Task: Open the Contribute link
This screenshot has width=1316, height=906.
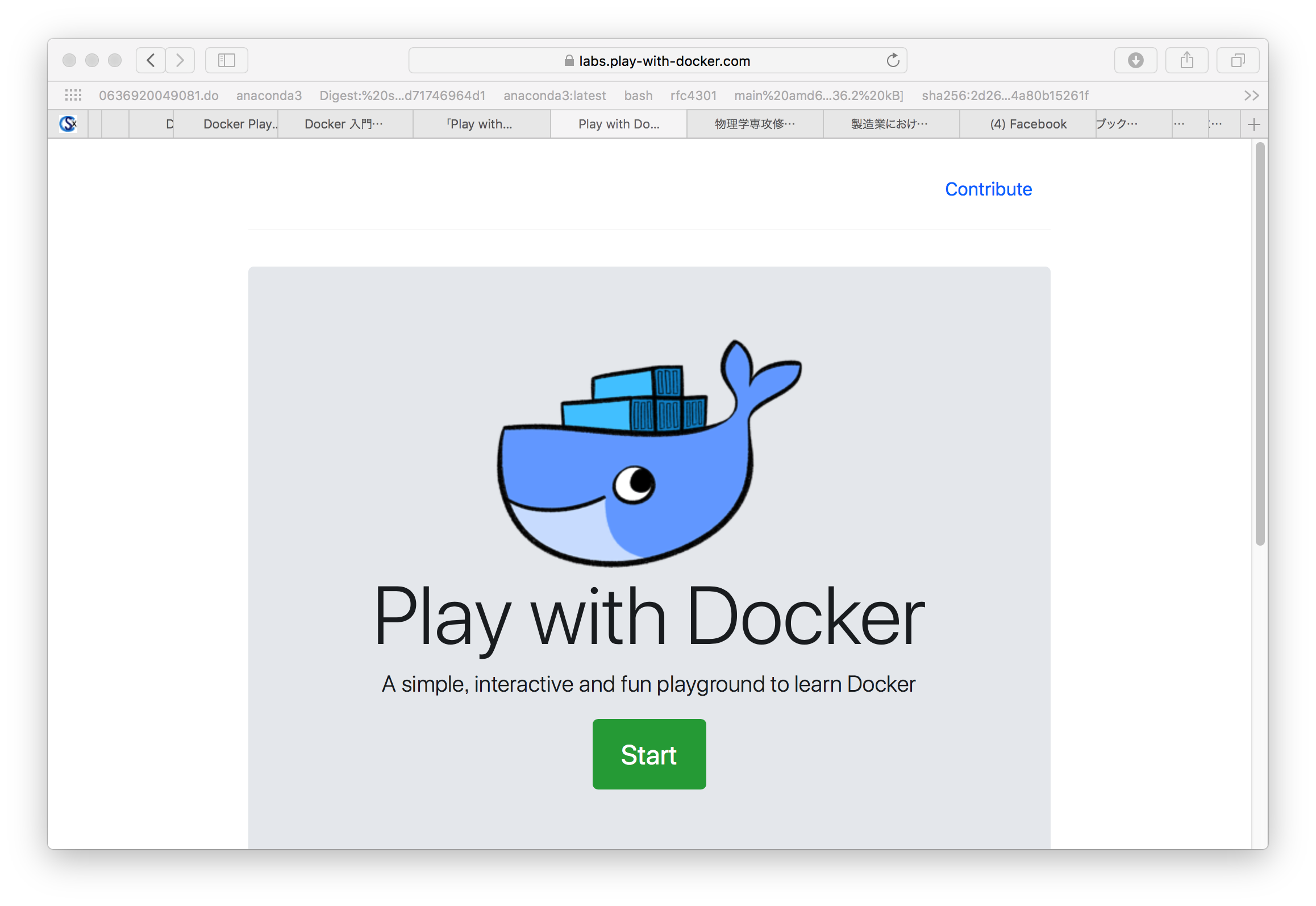Action: point(988,189)
